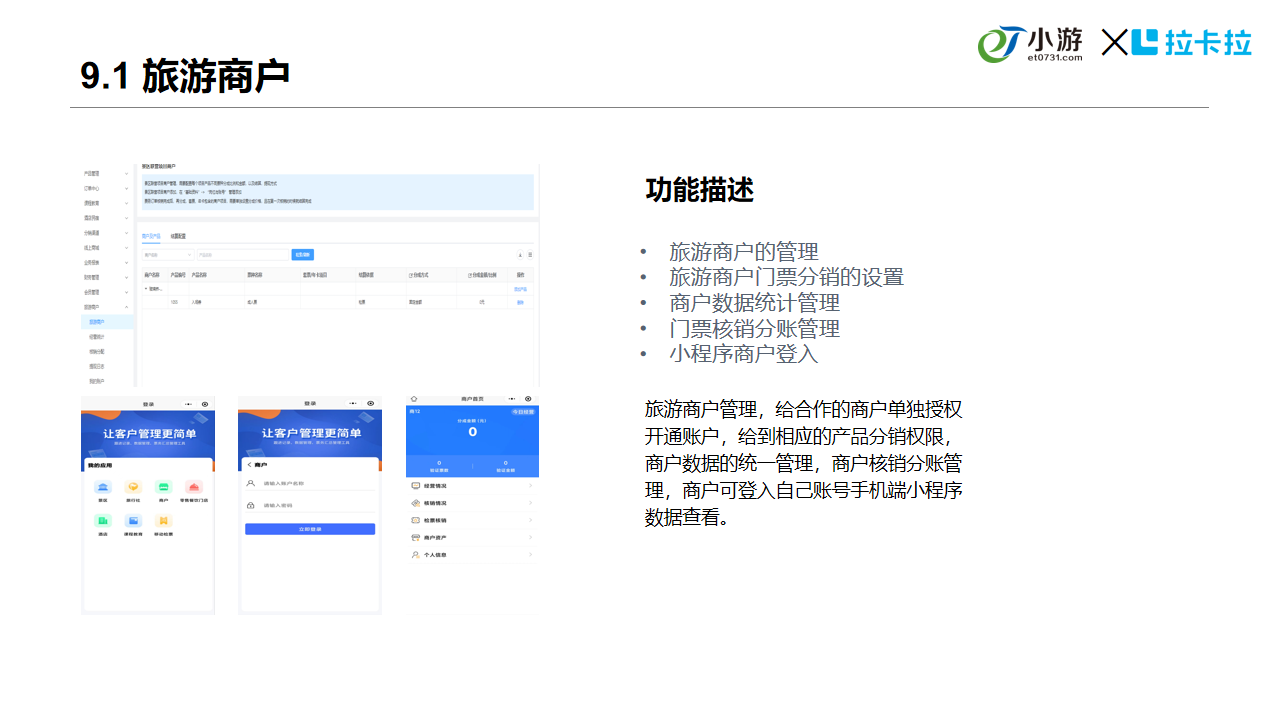Open the 移动检票 mobile ticket check icon
The image size is (1280, 720).
point(163,522)
